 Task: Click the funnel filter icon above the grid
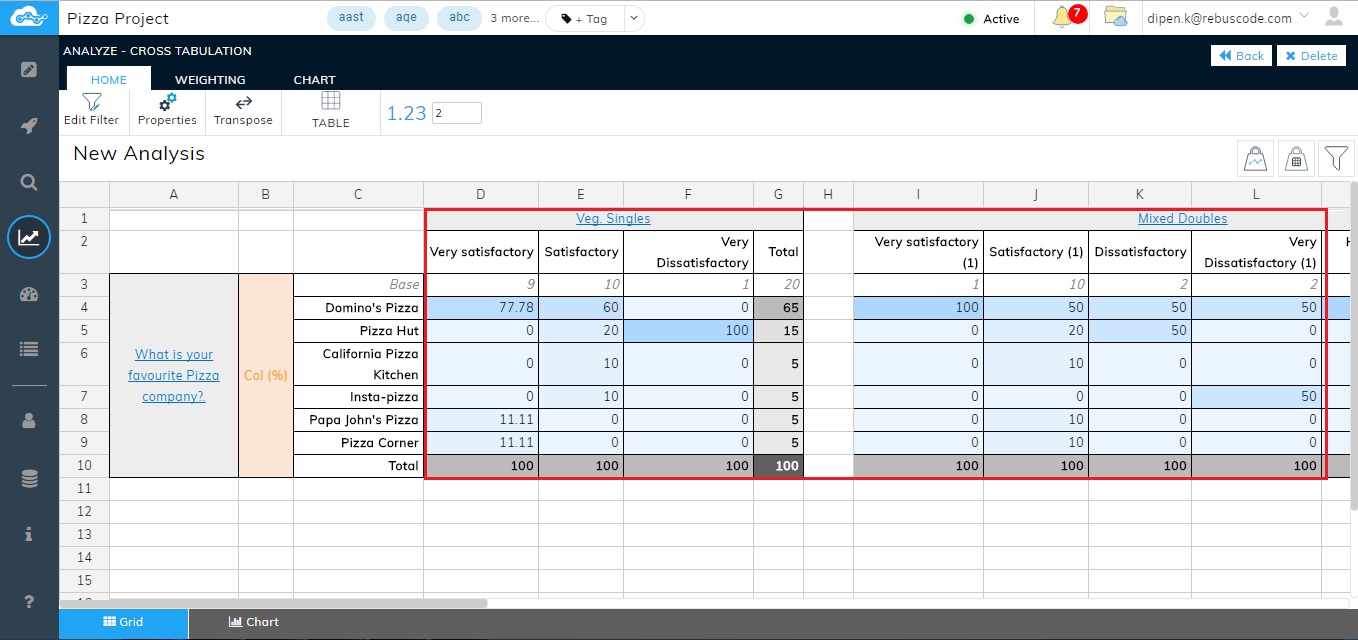(x=1336, y=157)
